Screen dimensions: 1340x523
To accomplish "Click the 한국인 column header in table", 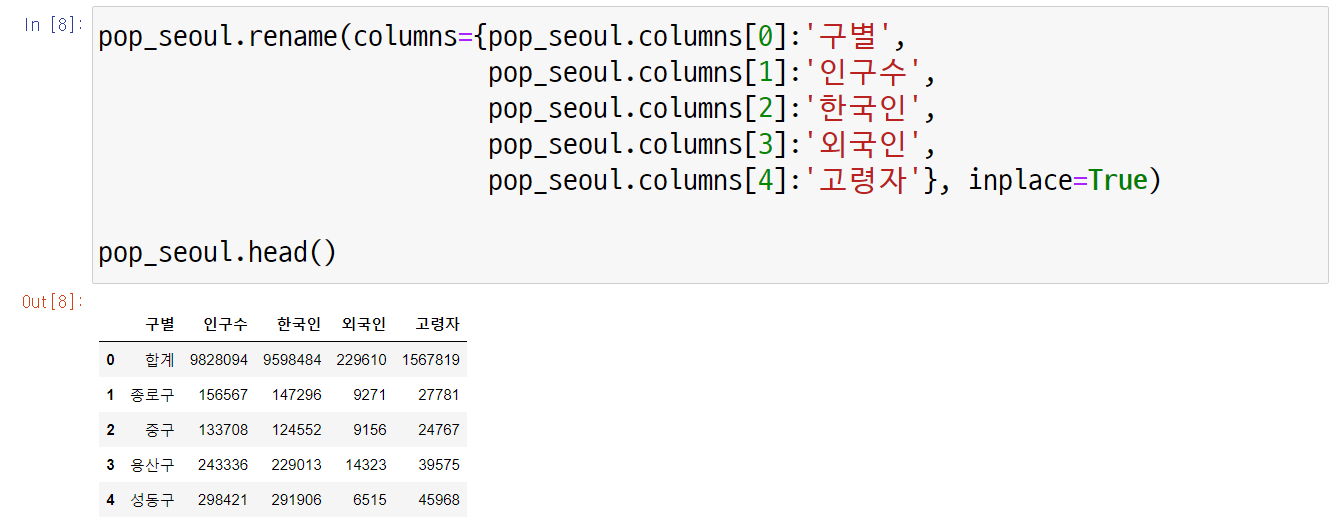I will (x=299, y=324).
